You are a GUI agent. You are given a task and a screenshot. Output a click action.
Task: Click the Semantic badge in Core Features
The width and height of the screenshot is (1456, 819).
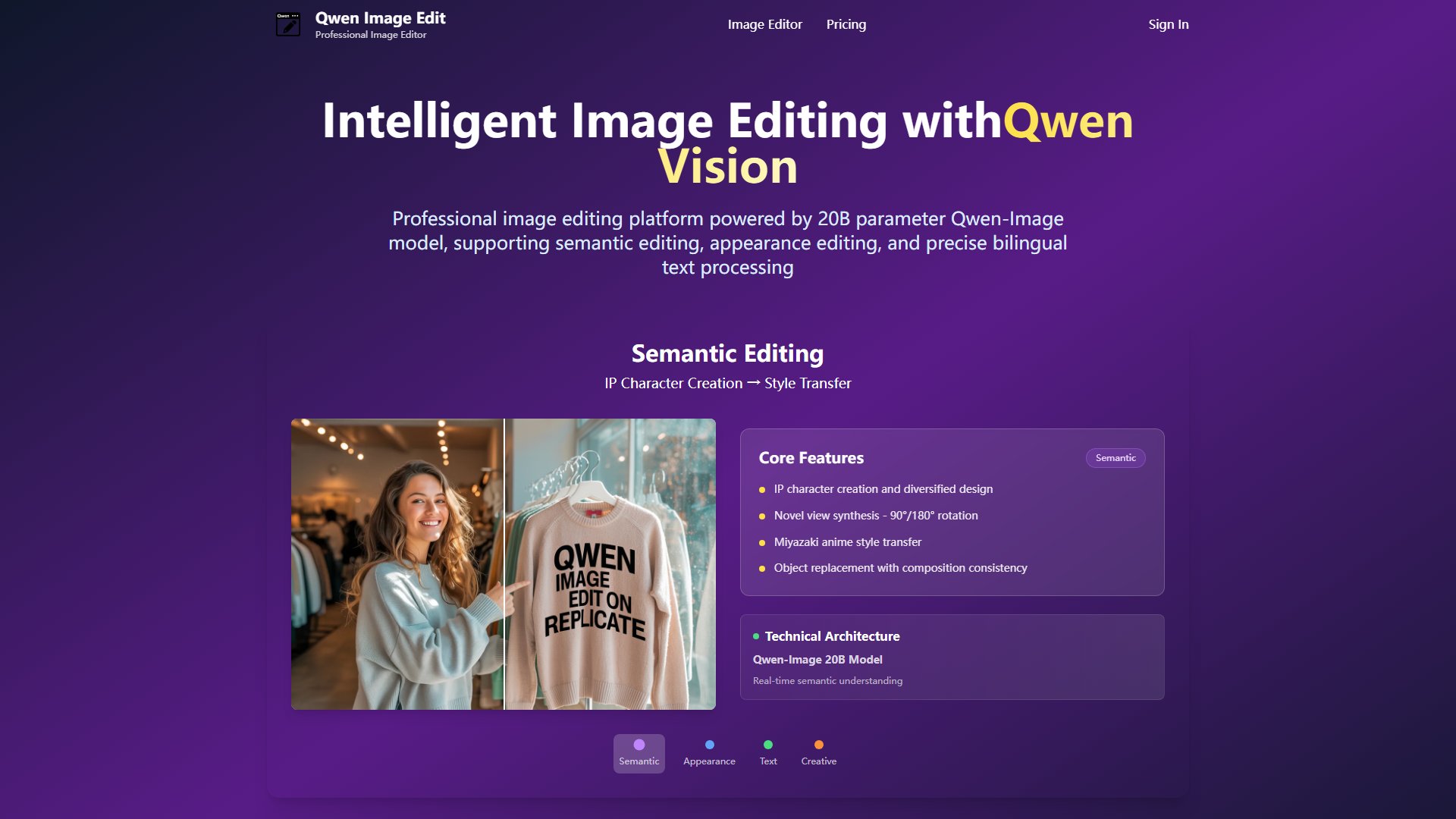(x=1116, y=458)
